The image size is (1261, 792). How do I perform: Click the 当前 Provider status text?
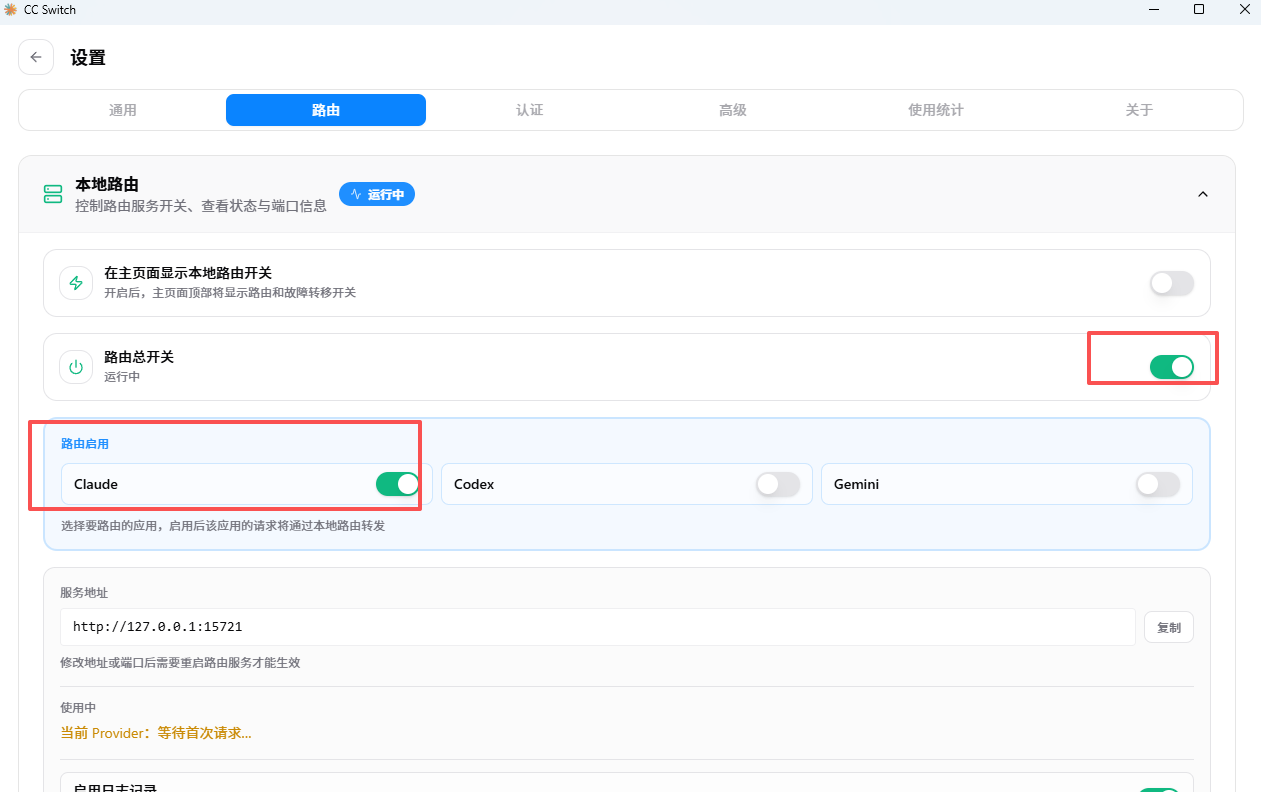click(156, 733)
